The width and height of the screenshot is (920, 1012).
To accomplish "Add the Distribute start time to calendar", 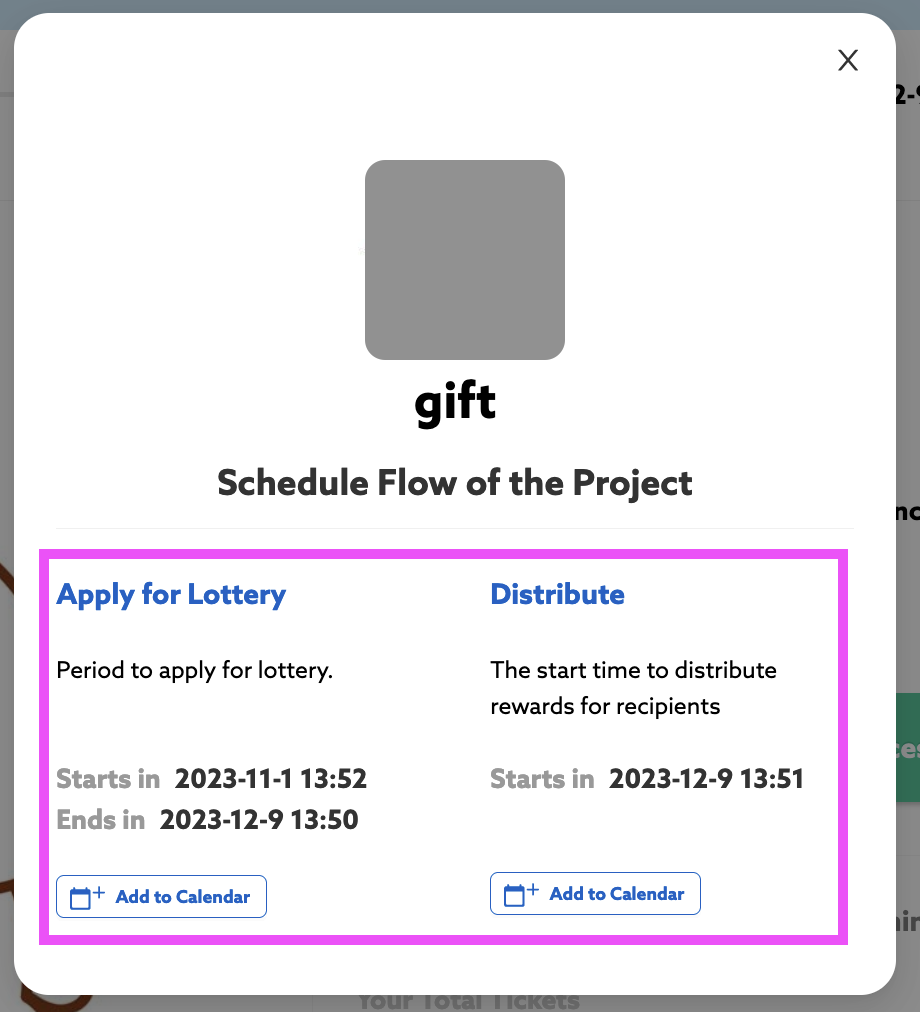I will pyautogui.click(x=595, y=893).
